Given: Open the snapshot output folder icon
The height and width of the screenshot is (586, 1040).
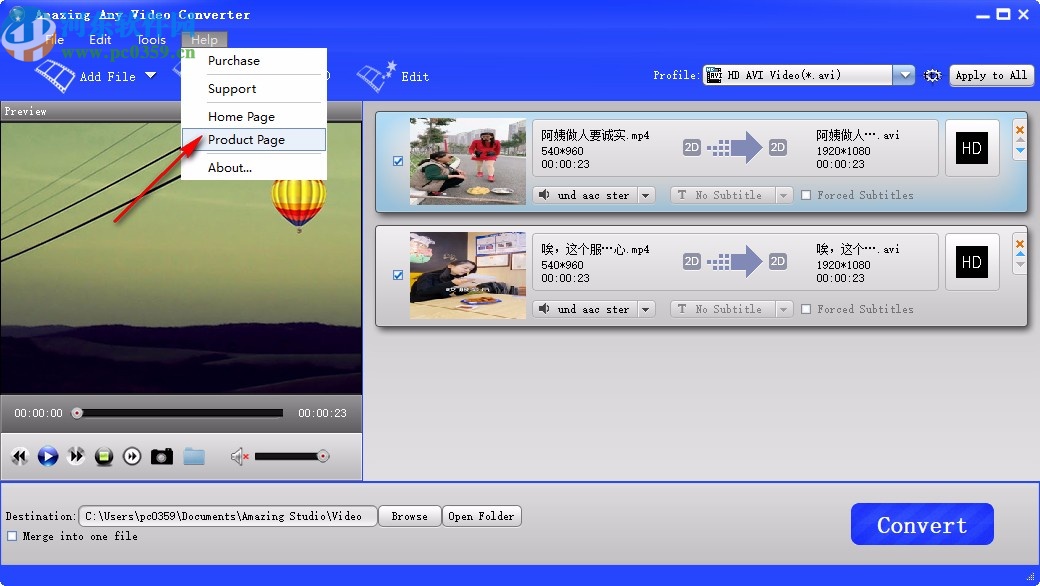Looking at the screenshot, I should point(194,456).
